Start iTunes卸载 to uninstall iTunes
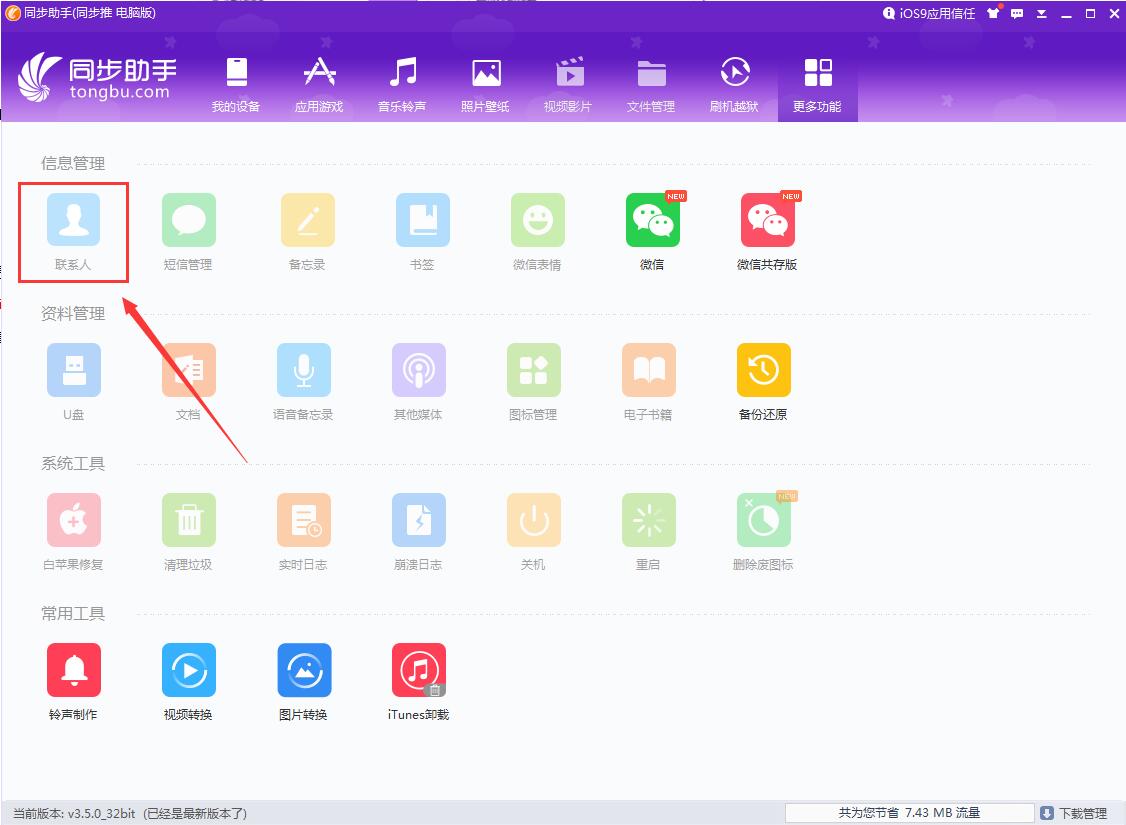This screenshot has width=1126, height=825. pyautogui.click(x=418, y=671)
